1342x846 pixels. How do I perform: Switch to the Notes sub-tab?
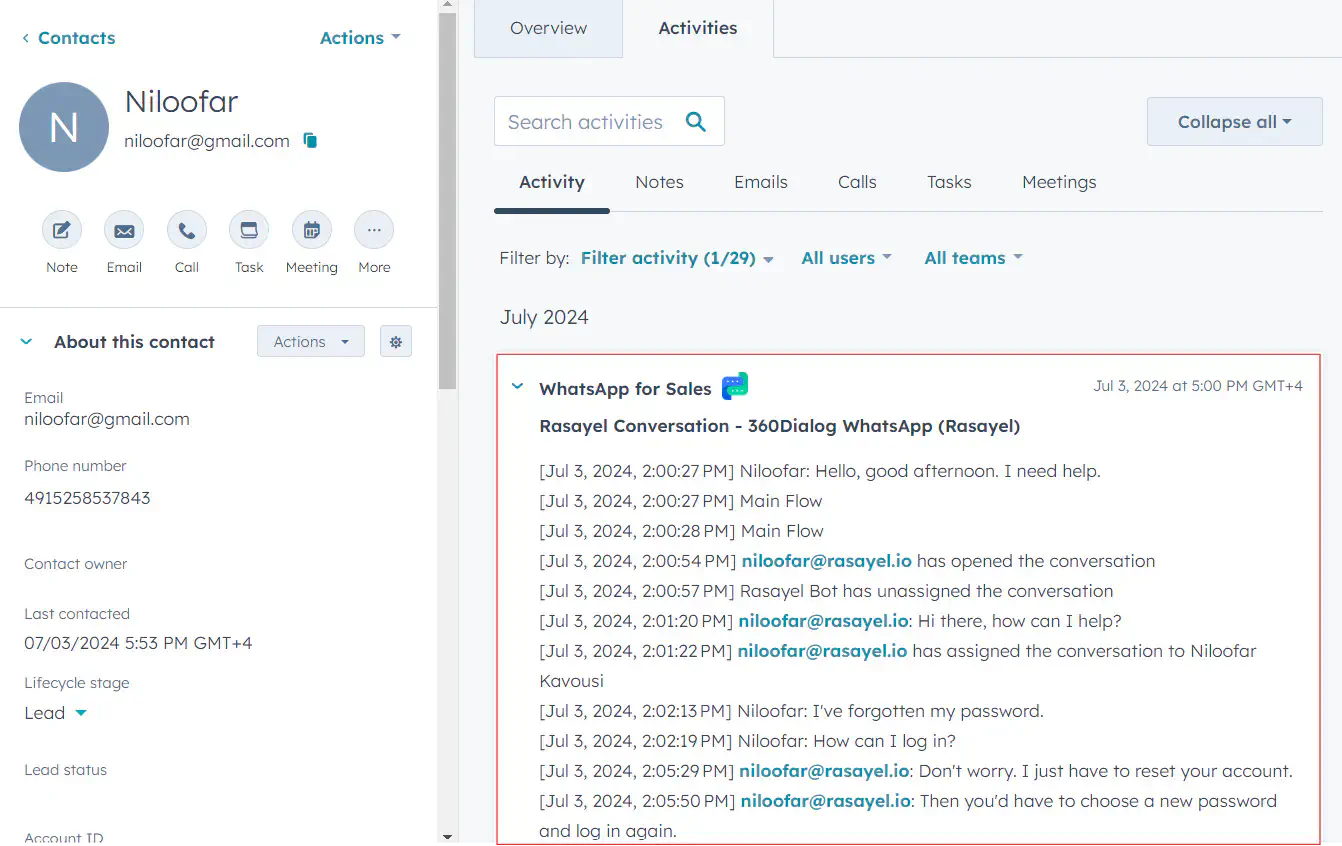coord(659,182)
